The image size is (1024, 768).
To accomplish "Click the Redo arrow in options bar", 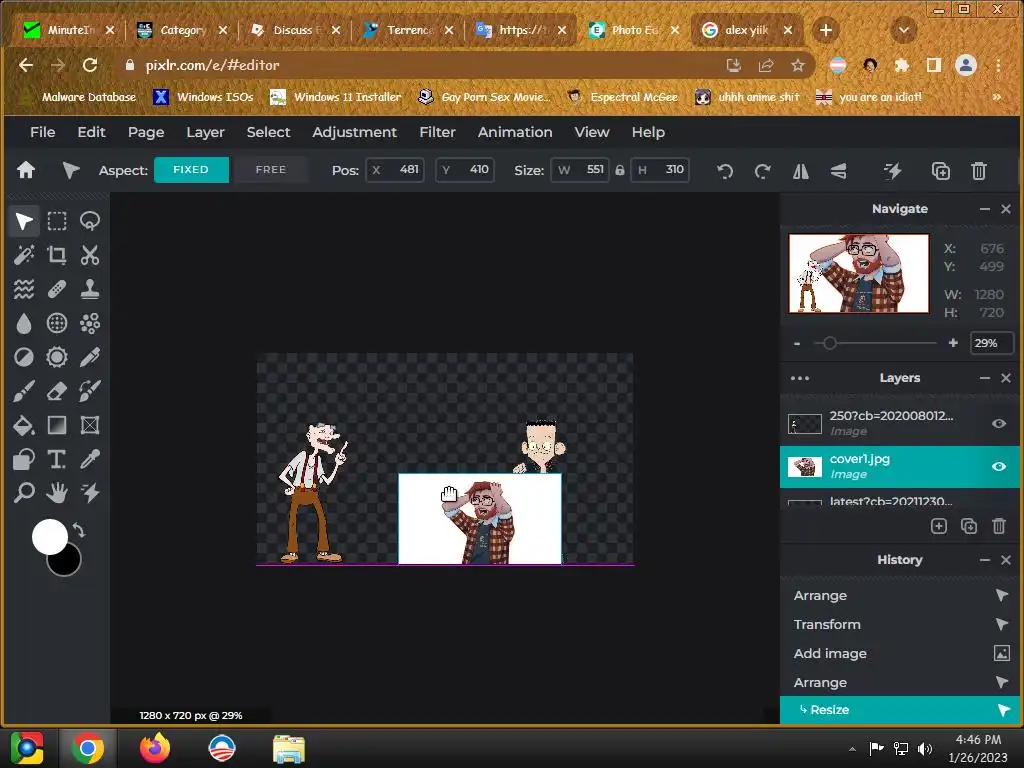I will (762, 171).
